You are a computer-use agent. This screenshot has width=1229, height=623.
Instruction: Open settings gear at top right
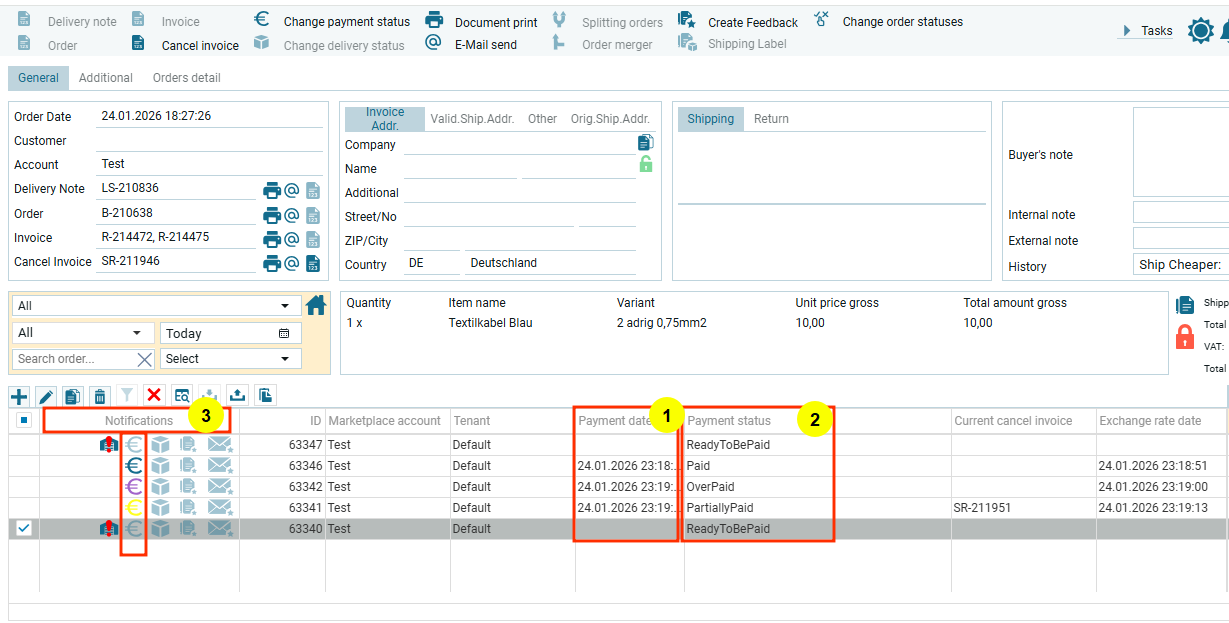pos(1200,31)
